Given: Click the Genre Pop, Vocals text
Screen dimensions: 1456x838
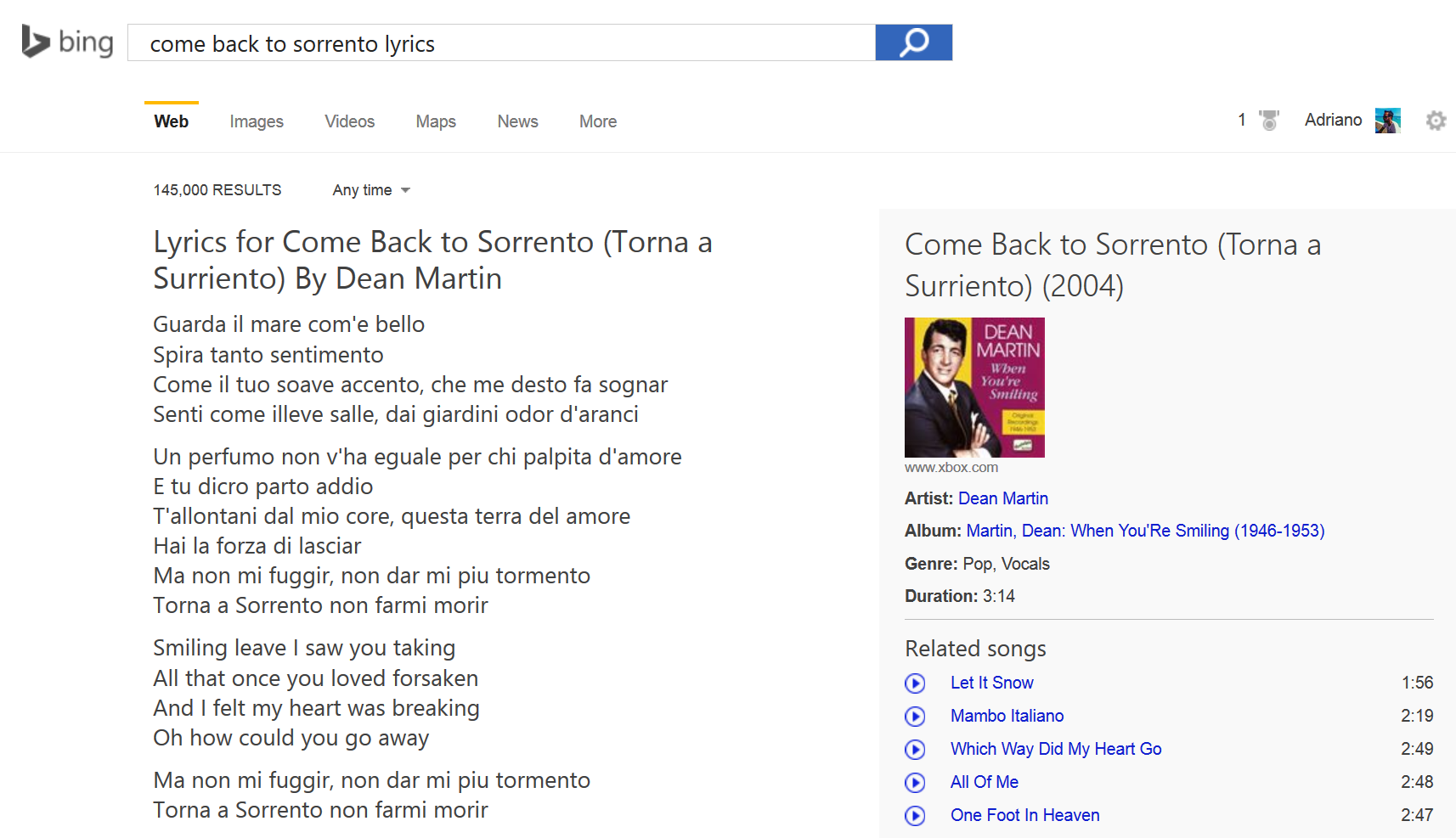Looking at the screenshot, I should pyautogui.click(x=977, y=564).
